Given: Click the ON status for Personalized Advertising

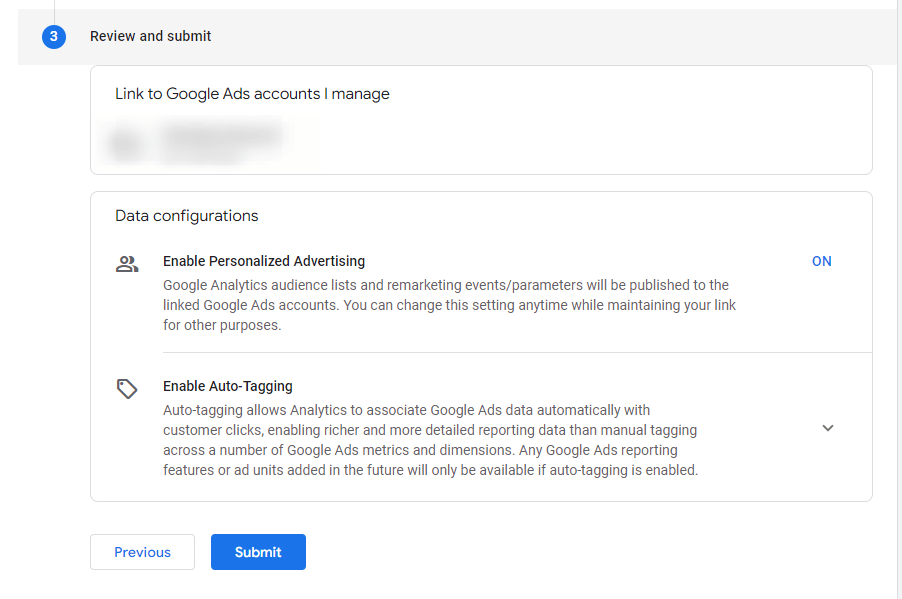Looking at the screenshot, I should pos(821,261).
